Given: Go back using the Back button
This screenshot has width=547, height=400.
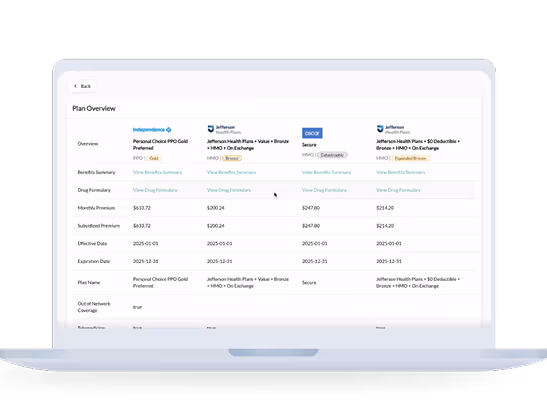Looking at the screenshot, I should 83,86.
